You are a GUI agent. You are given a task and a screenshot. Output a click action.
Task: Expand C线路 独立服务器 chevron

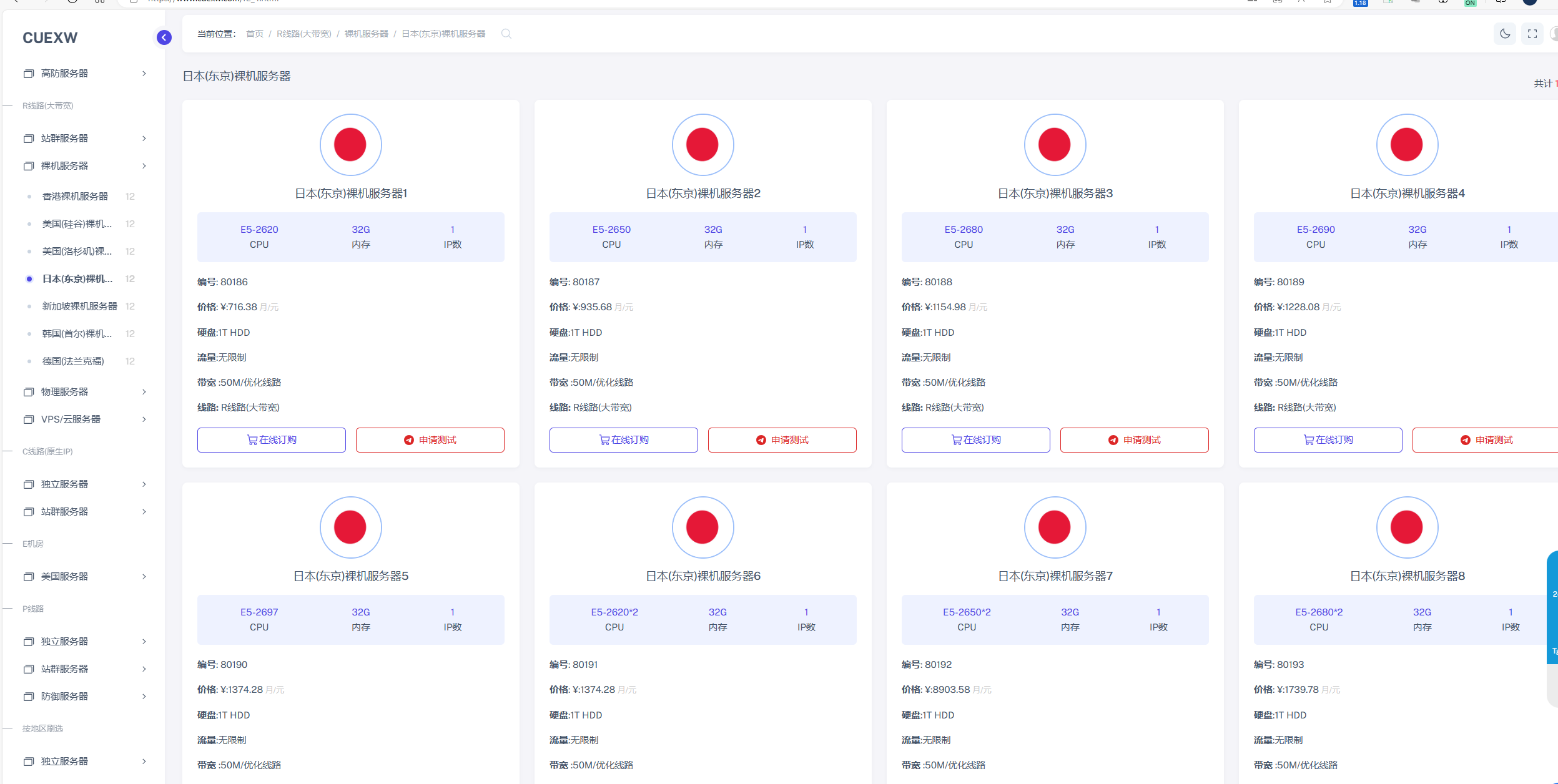tap(144, 484)
